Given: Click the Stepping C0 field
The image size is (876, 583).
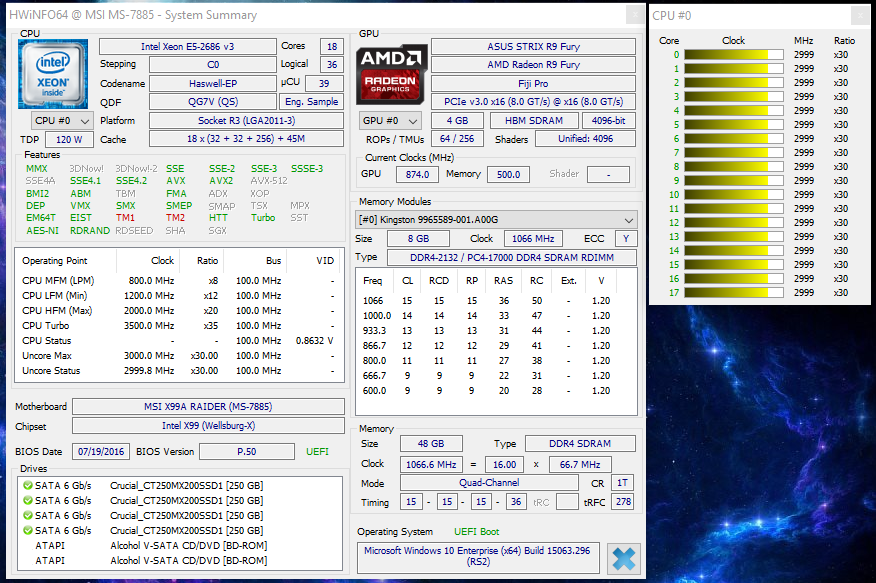Looking at the screenshot, I should coord(213,64).
